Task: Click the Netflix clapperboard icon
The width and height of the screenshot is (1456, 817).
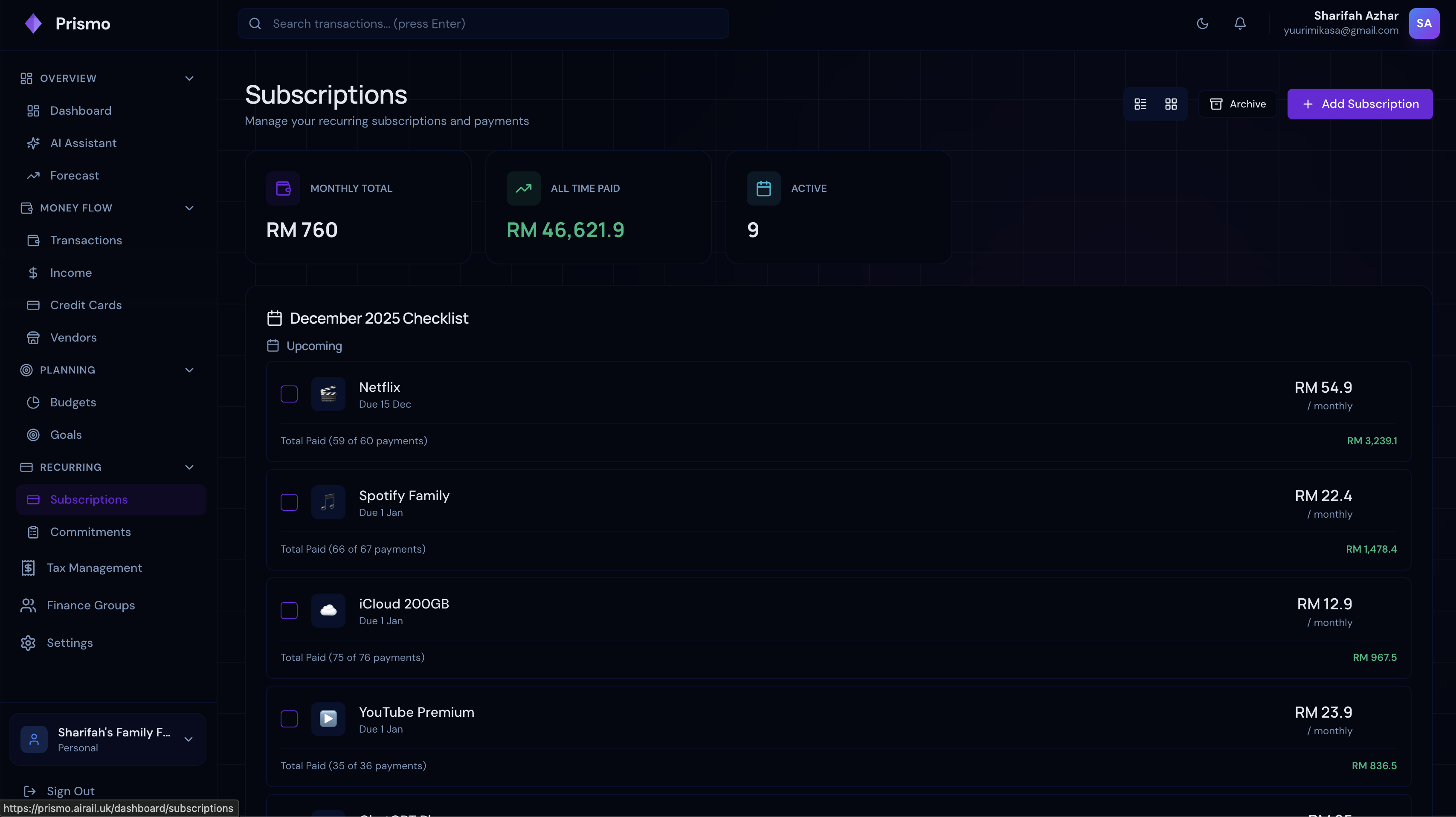Action: tap(328, 394)
